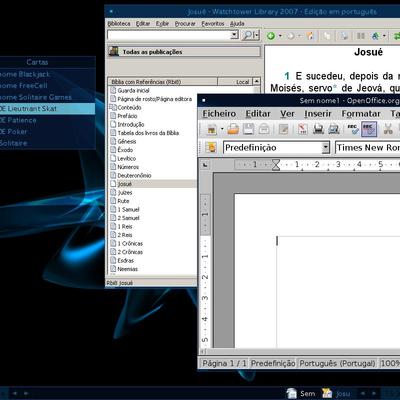Click Predefinição page style in status bar
400x400 pixels.
[x=273, y=363]
